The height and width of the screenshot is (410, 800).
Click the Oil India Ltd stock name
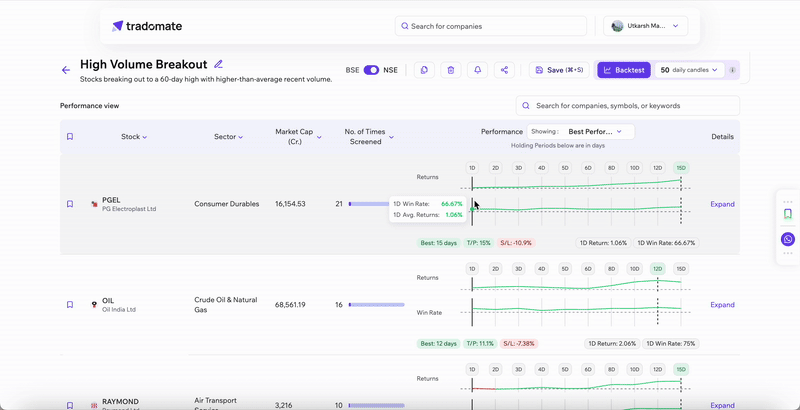[x=118, y=310]
